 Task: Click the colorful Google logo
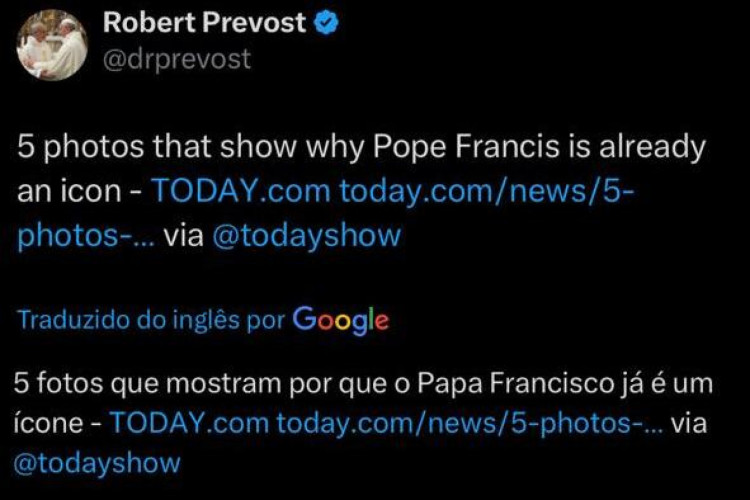pos(341,320)
